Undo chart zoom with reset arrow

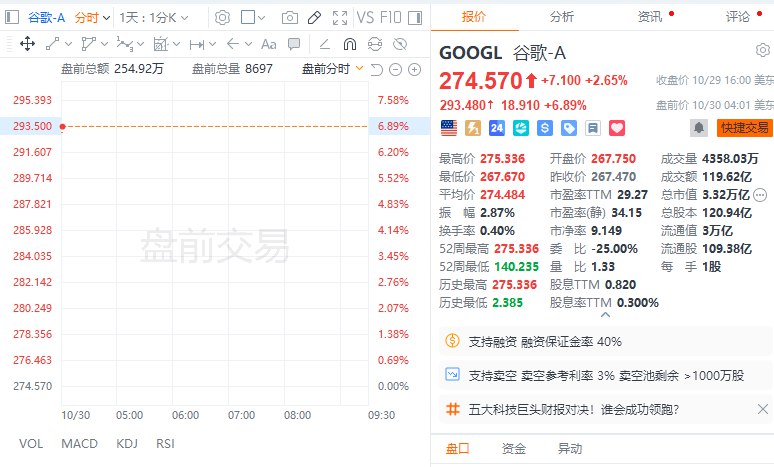pyautogui.click(x=377, y=70)
